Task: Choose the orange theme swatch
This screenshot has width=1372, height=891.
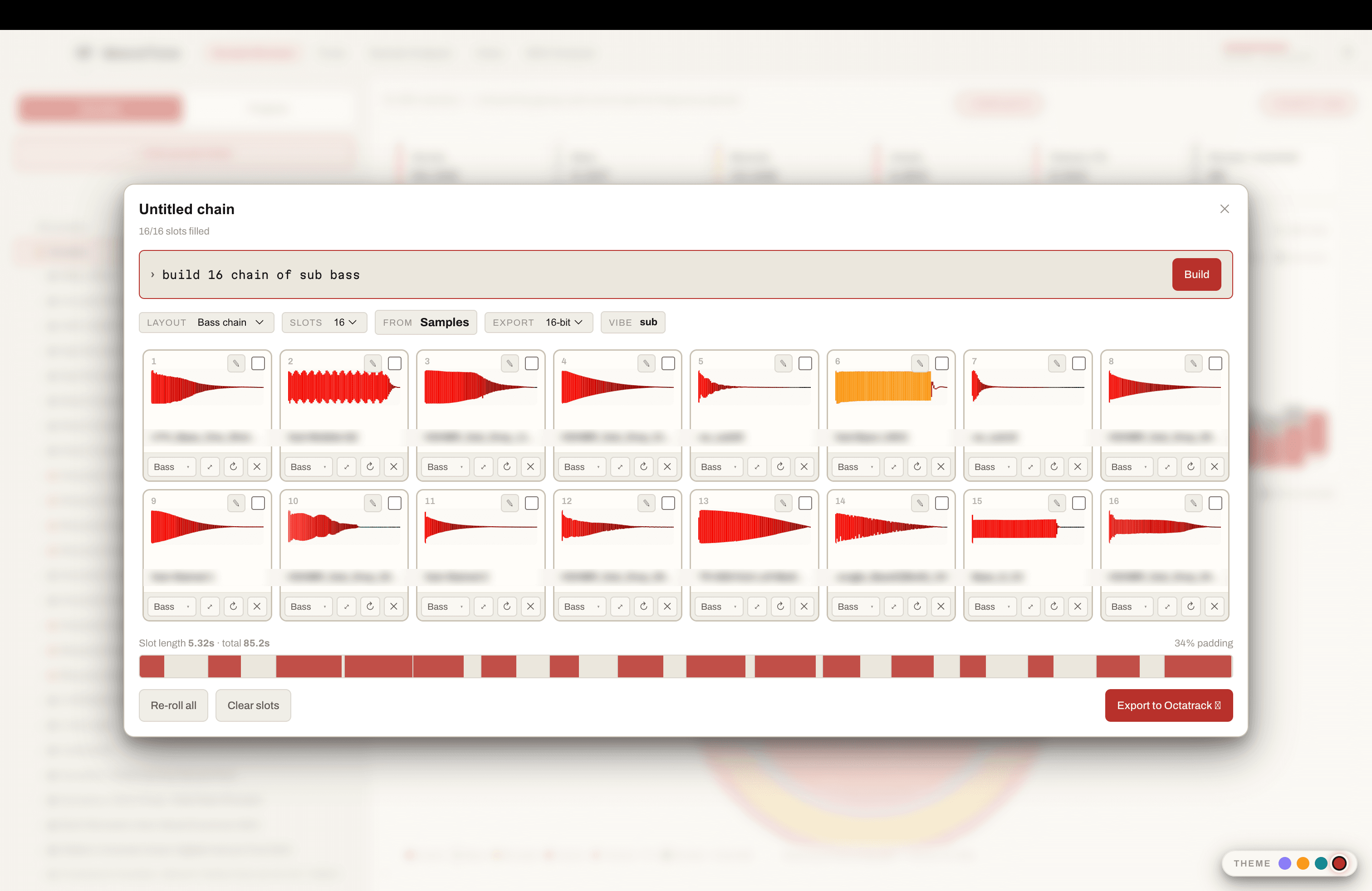Action: pyautogui.click(x=1302, y=863)
